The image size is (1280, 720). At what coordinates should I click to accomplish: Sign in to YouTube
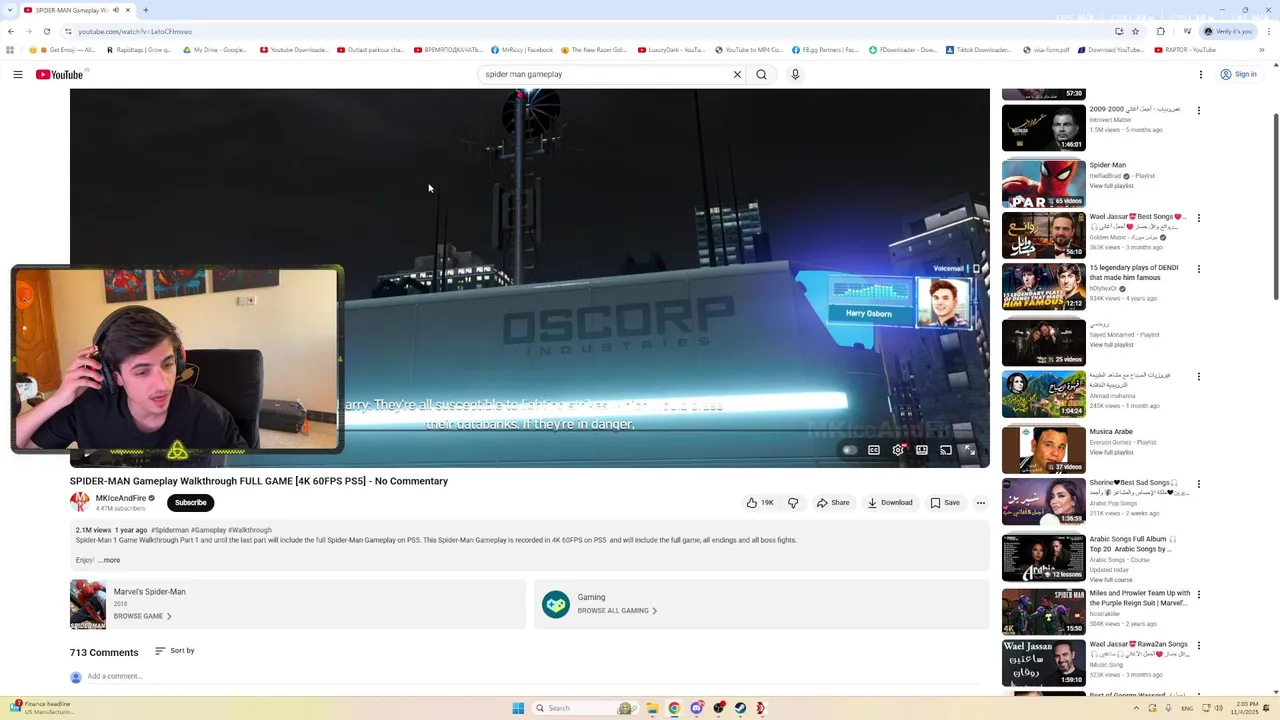tap(1238, 74)
